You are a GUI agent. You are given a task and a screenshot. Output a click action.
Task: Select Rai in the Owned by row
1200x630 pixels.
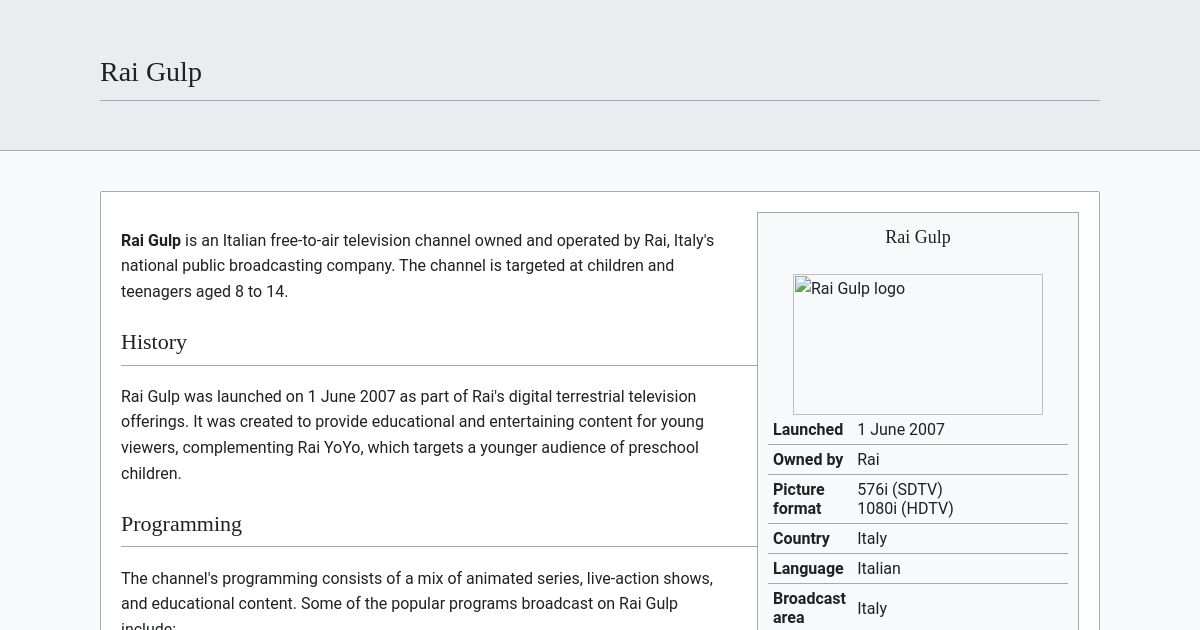868,459
